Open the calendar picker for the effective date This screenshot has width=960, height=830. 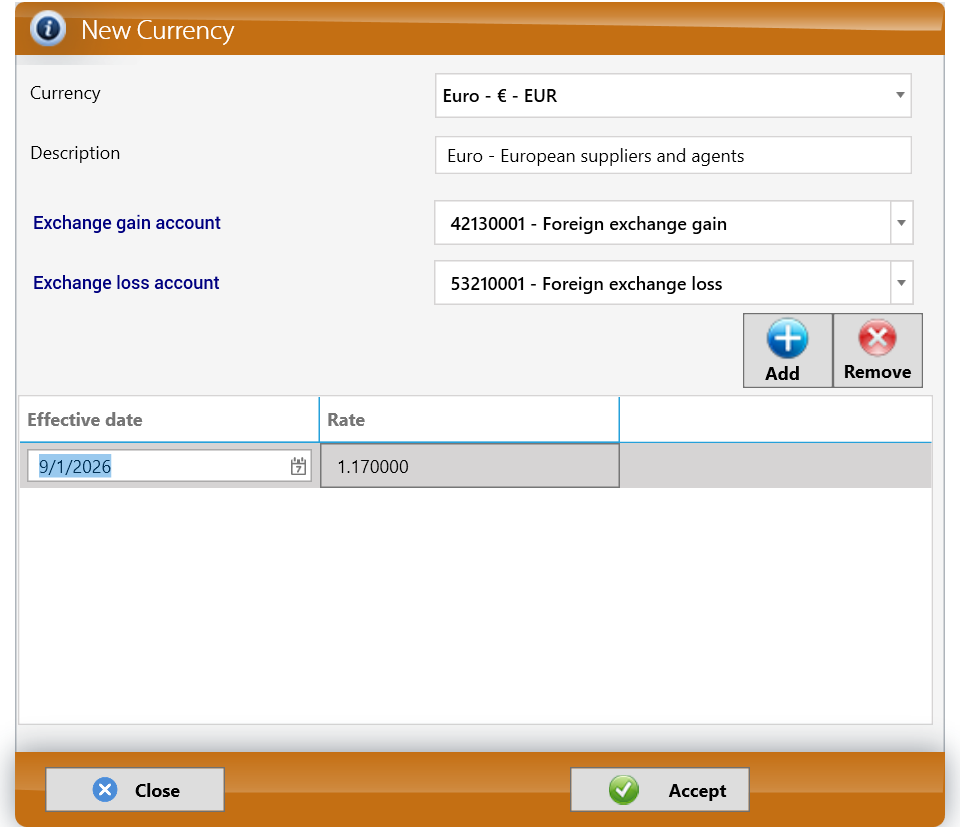click(298, 466)
